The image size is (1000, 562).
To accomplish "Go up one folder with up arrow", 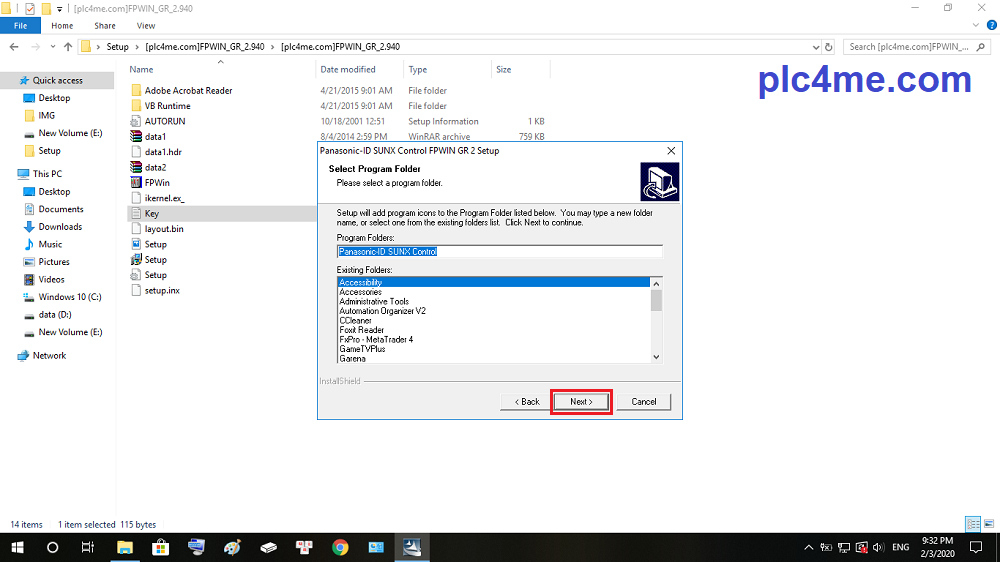I will (x=68, y=46).
